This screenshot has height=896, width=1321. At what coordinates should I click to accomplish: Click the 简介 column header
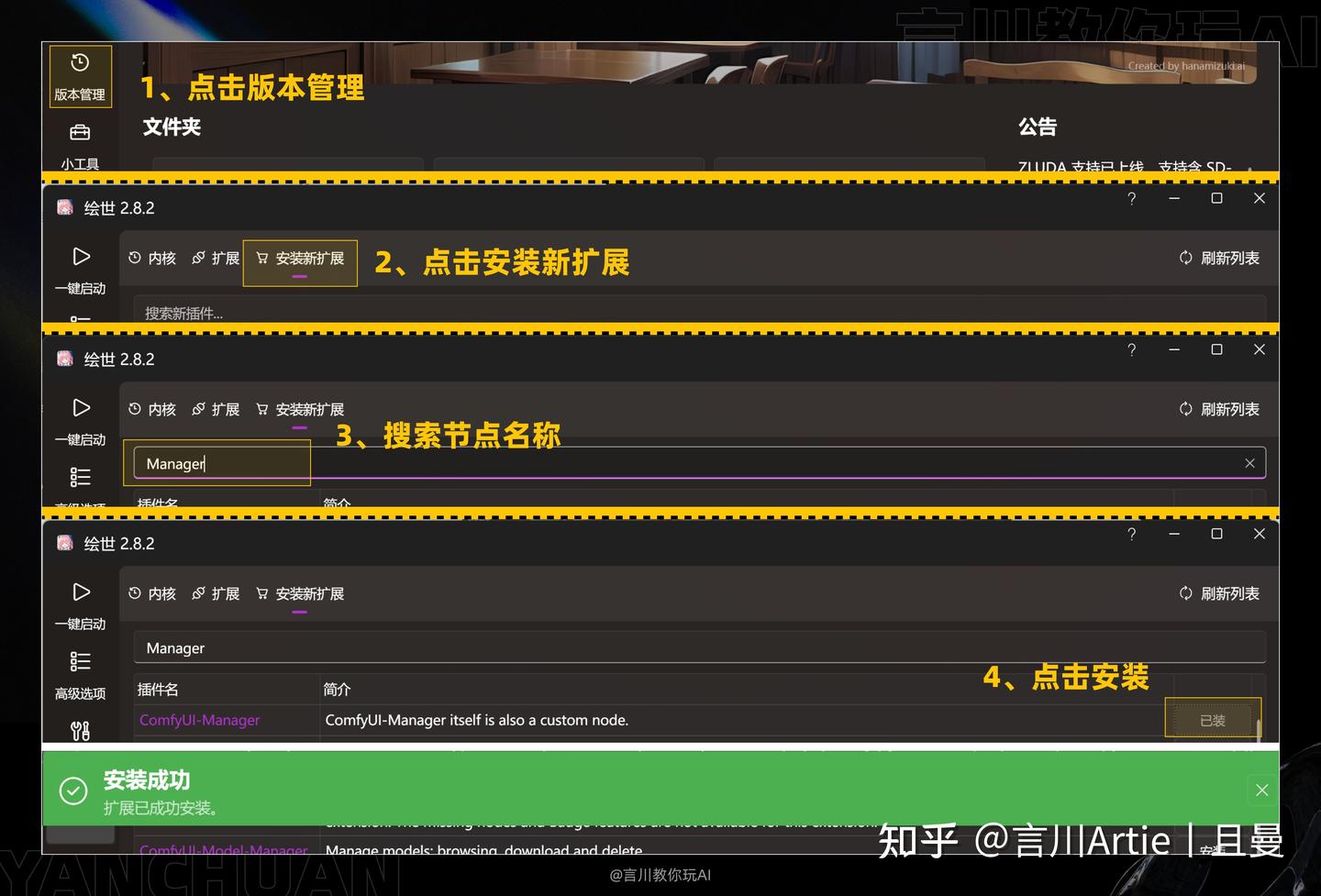coord(337,689)
